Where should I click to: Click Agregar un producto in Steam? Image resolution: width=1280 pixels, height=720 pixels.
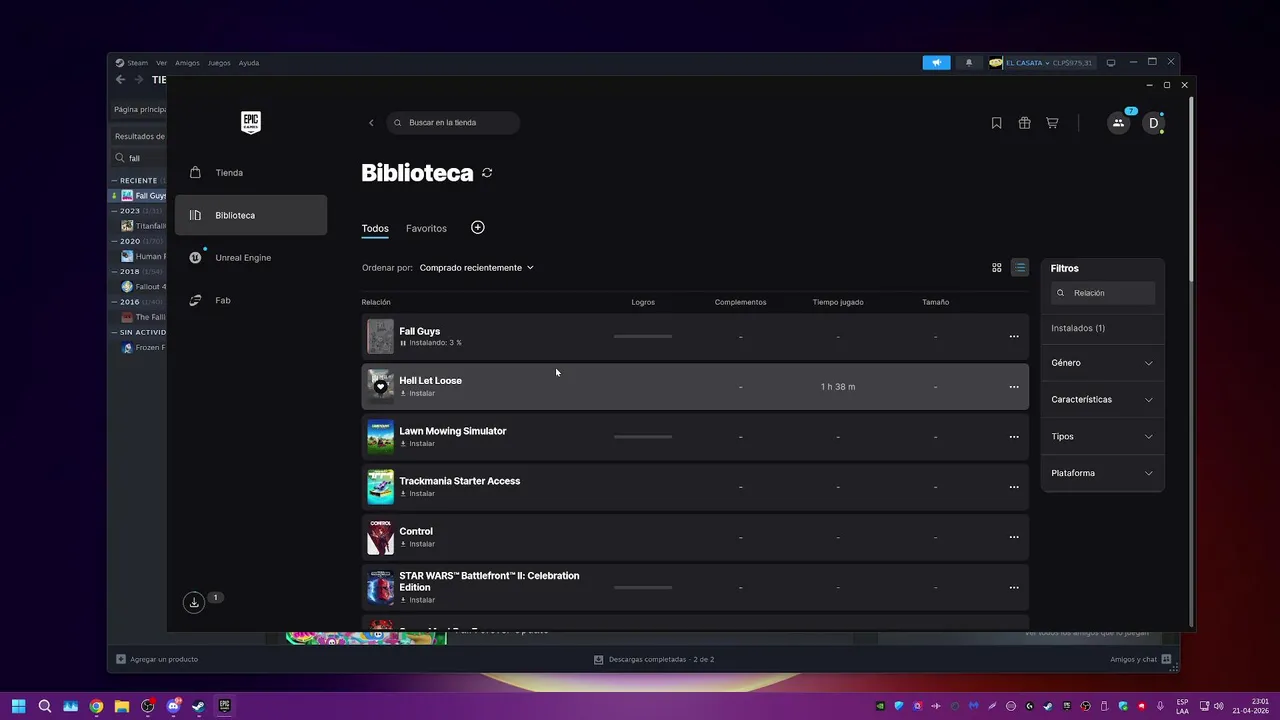[157, 659]
